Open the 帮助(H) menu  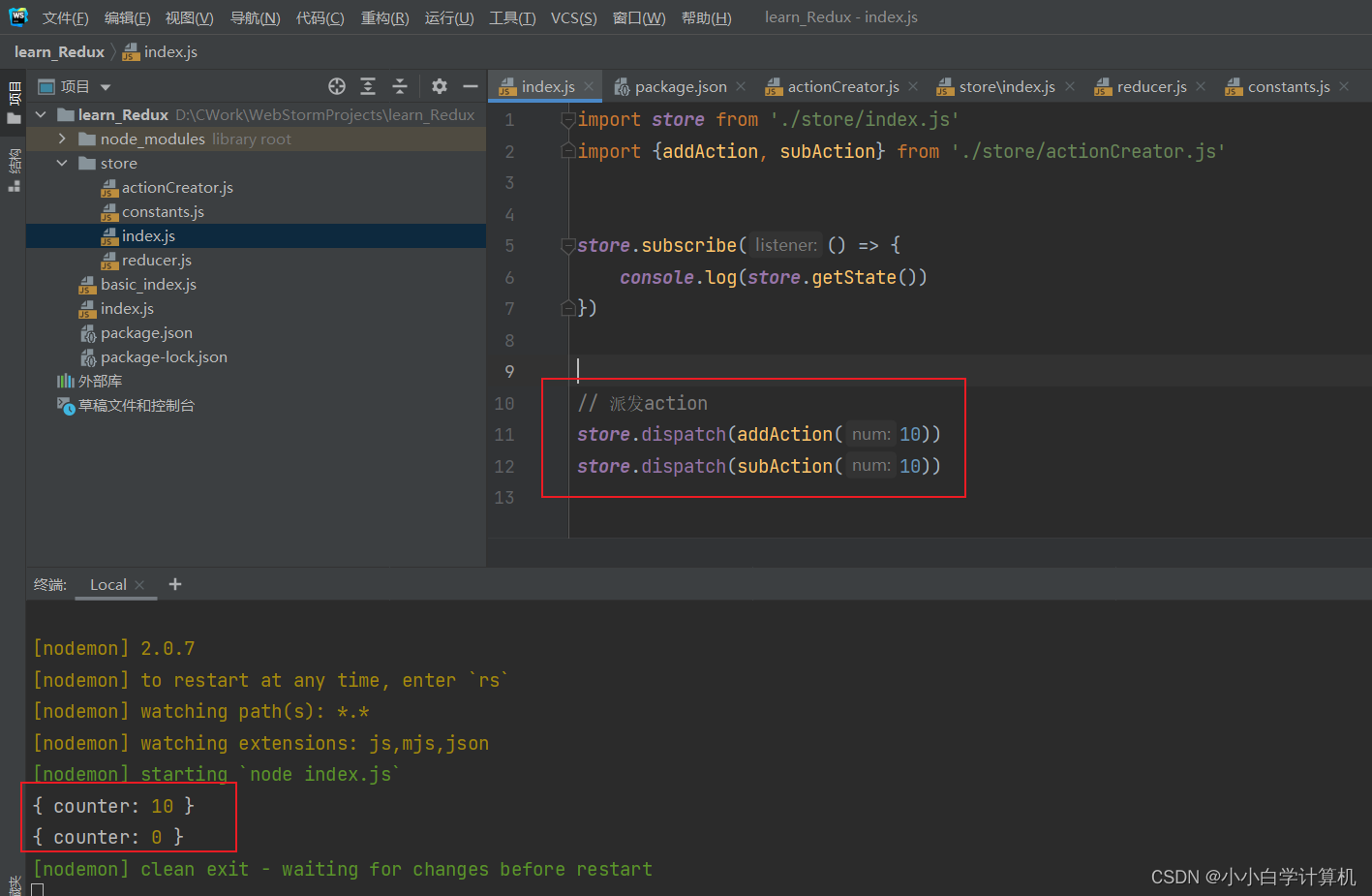click(706, 17)
